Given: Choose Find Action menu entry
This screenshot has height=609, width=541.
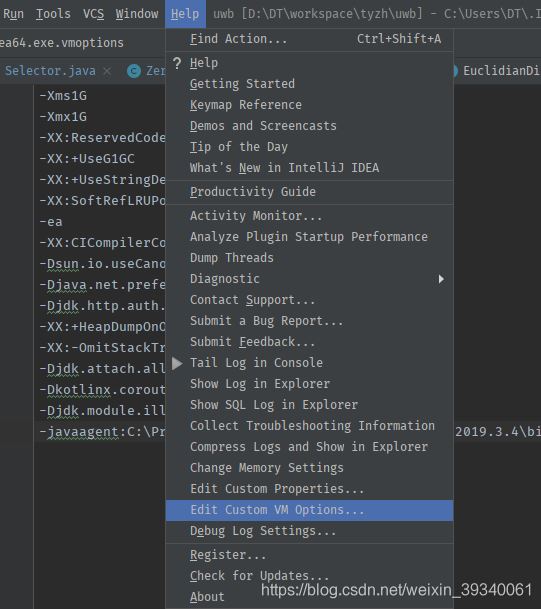Looking at the screenshot, I should [x=310, y=39].
